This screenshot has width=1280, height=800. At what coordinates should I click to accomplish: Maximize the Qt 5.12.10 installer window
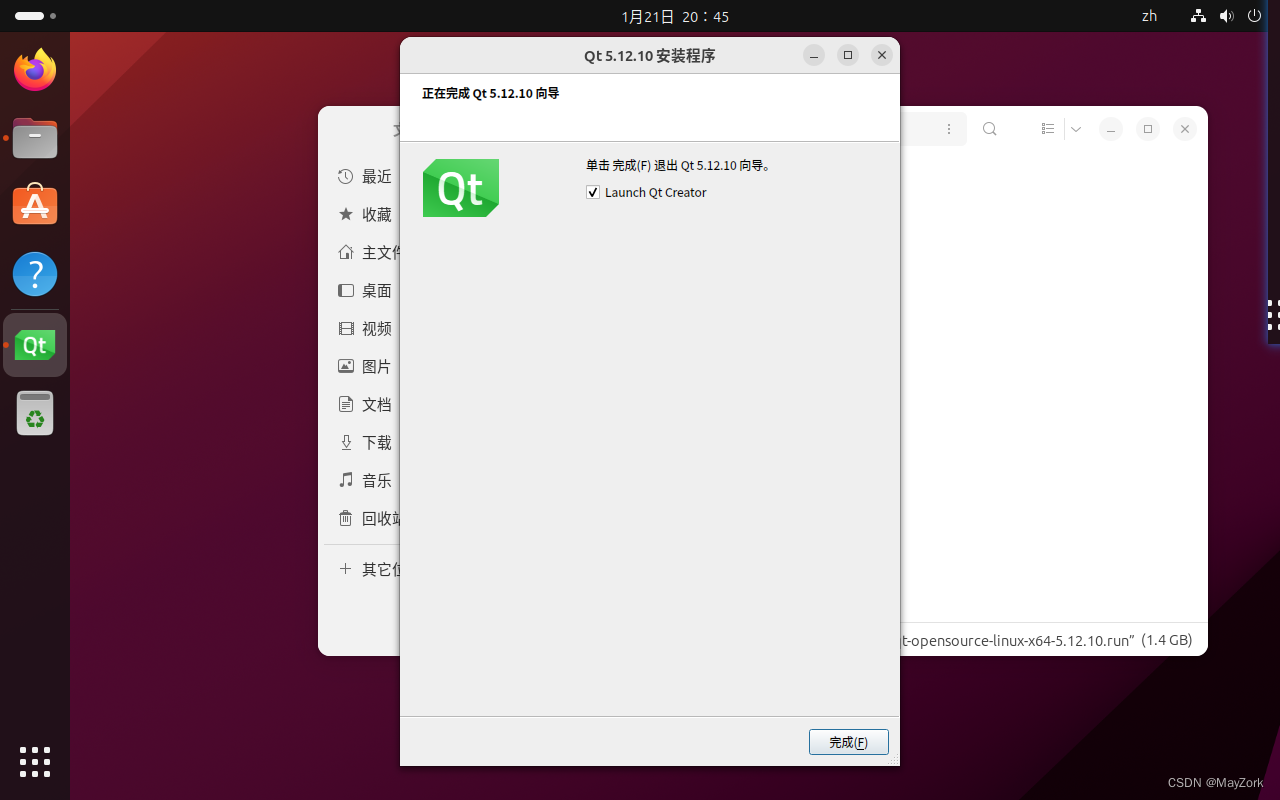point(848,56)
